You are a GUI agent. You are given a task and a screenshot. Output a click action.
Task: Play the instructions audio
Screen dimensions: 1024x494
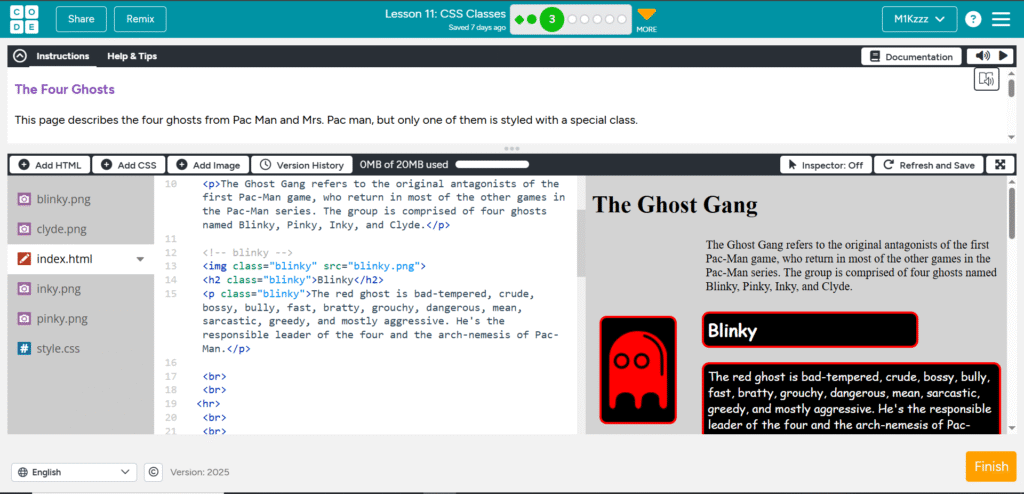(x=1003, y=56)
